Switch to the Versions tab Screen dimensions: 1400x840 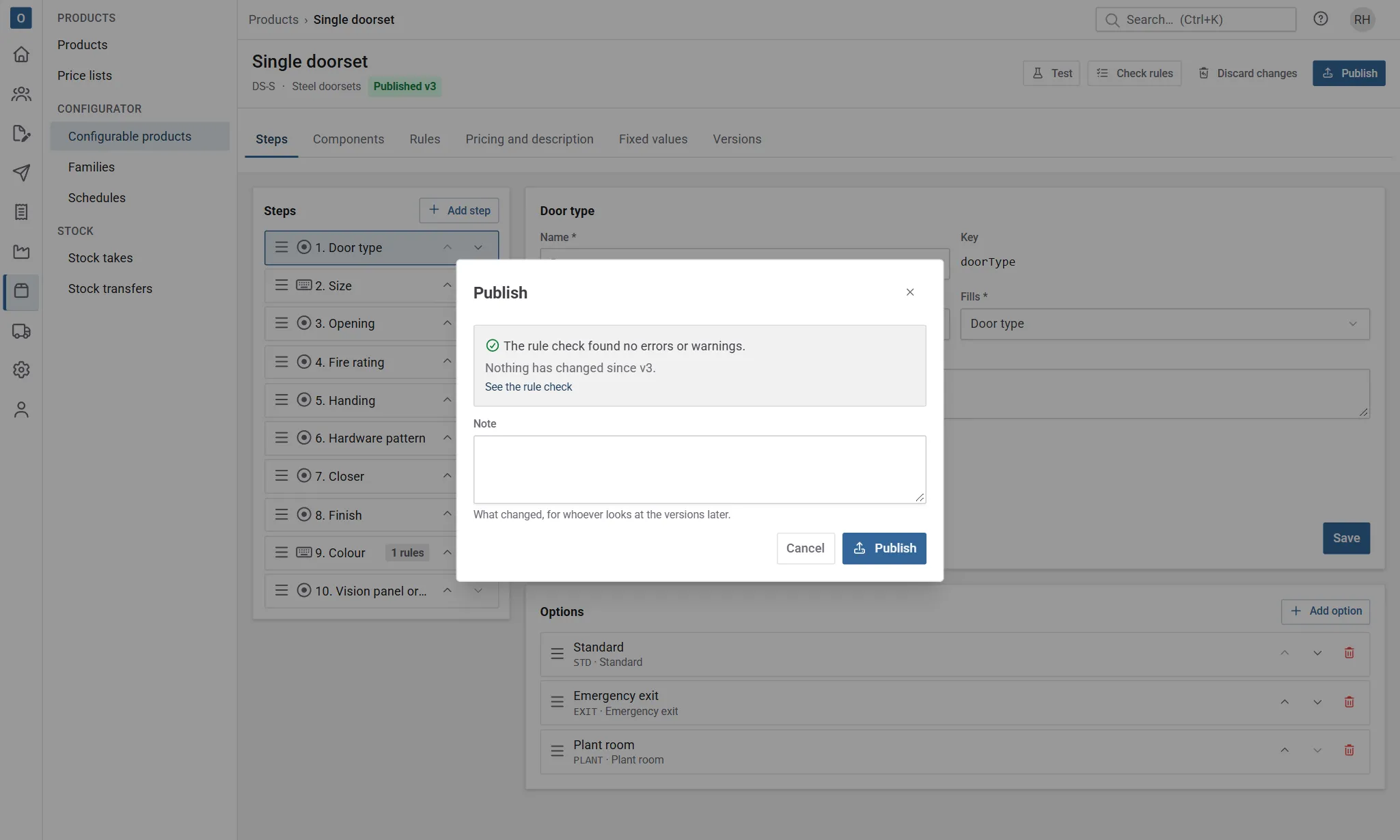[x=737, y=139]
